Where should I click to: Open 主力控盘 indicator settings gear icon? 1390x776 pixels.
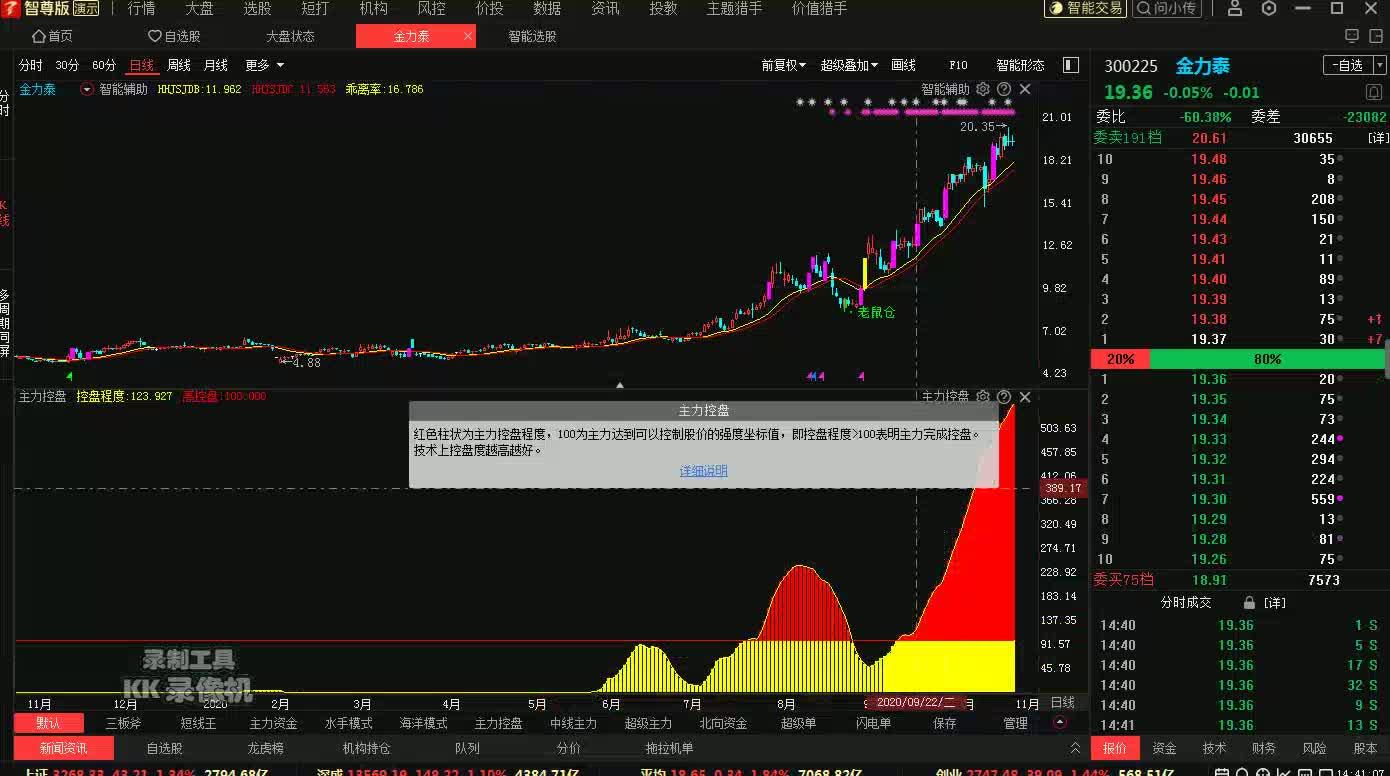pos(983,397)
